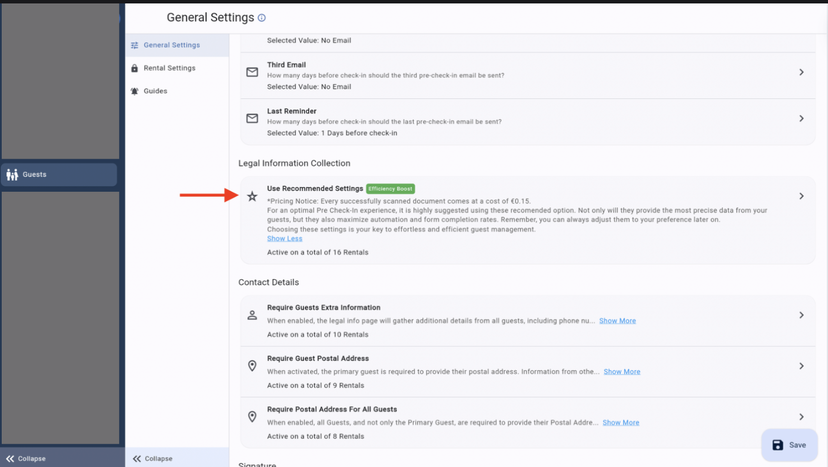The width and height of the screenshot is (828, 467).
Task: Click the location pin for Postal Address For All Guests
Action: 252,417
